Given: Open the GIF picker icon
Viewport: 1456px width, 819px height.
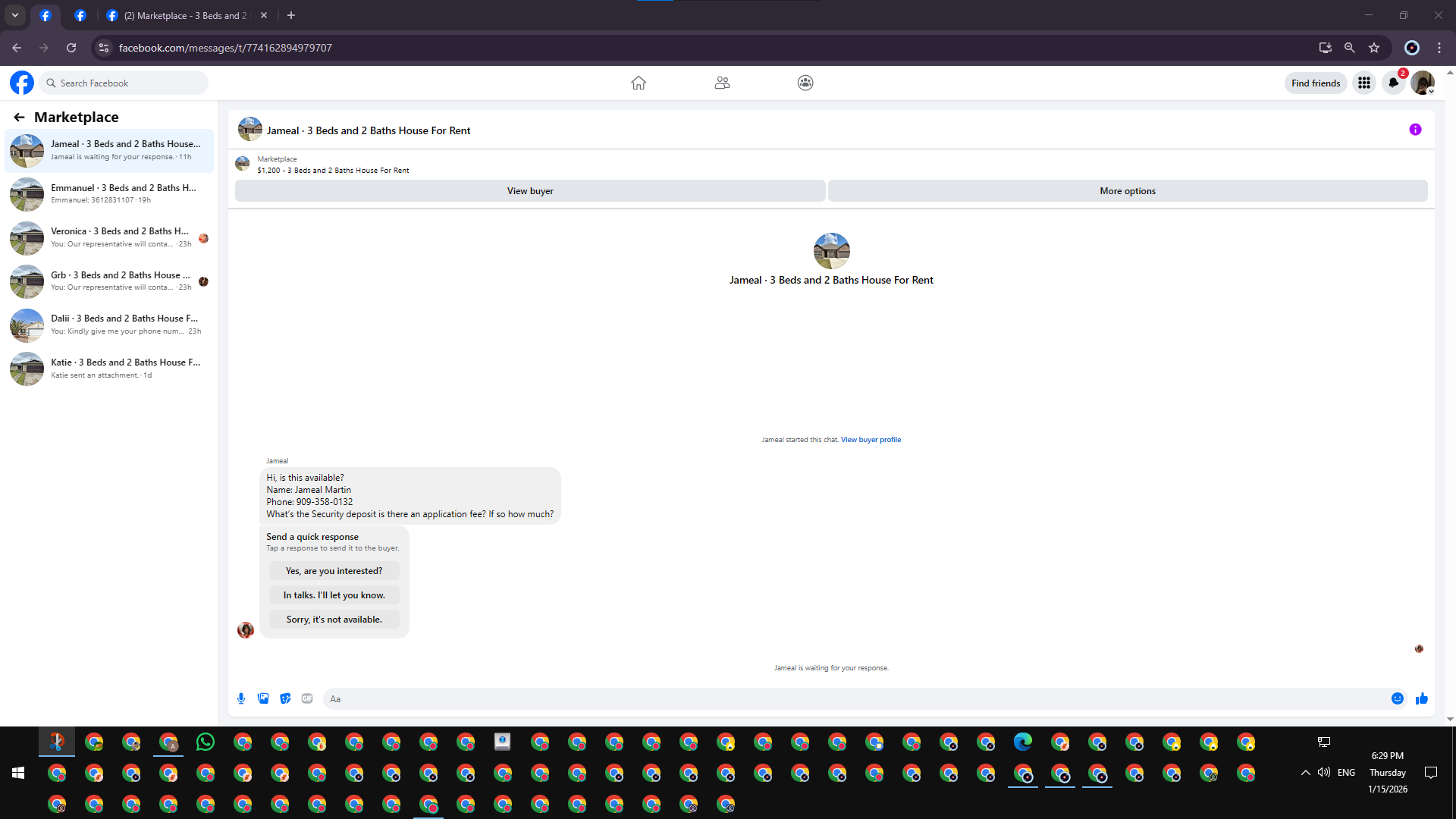Looking at the screenshot, I should click(x=307, y=698).
